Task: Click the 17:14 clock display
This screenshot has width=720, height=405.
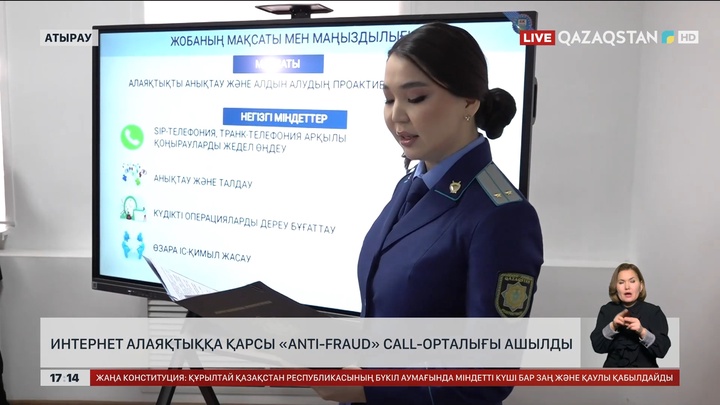Action: pos(65,378)
